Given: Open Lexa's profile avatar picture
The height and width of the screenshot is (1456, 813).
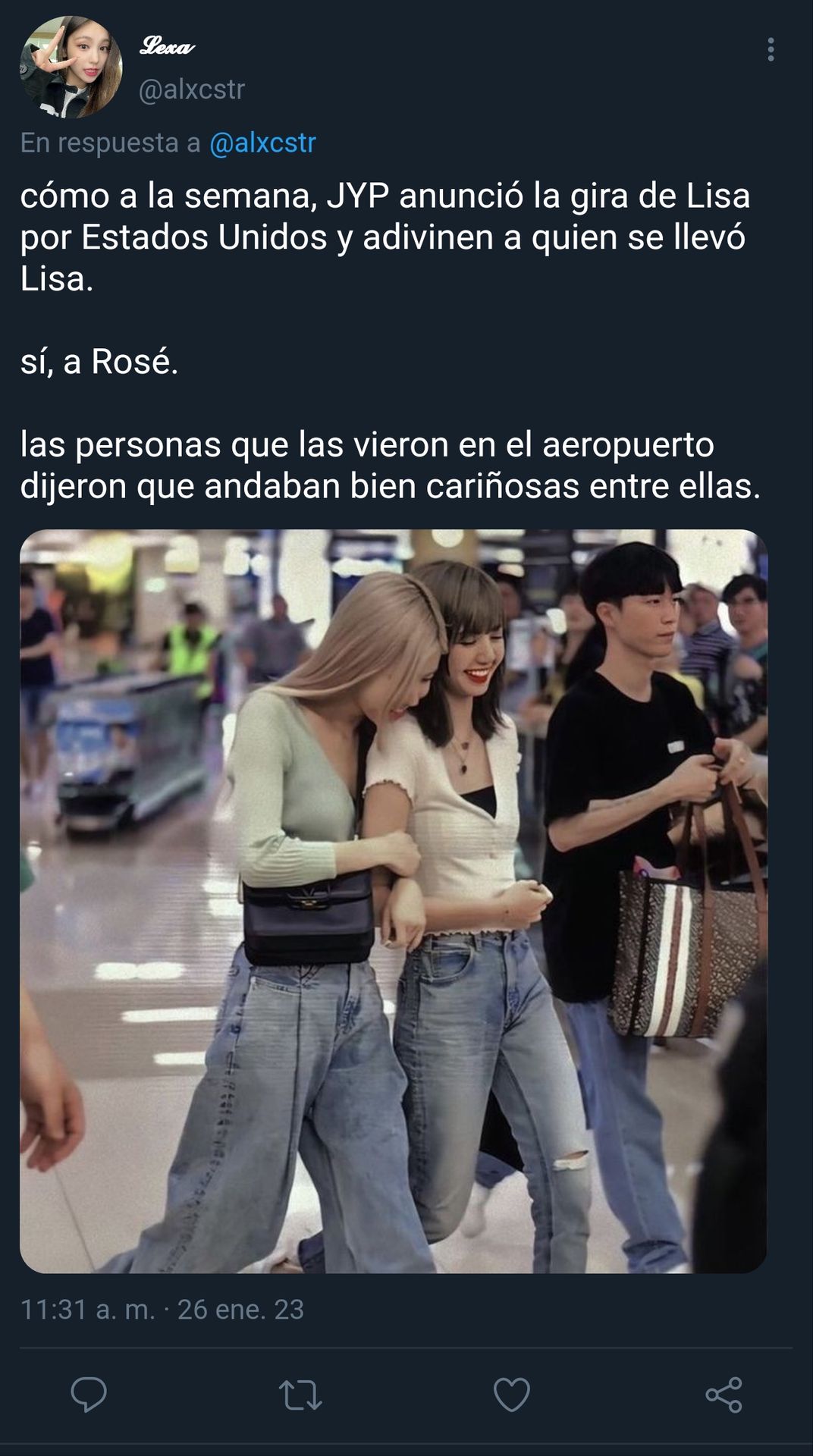Looking at the screenshot, I should (x=71, y=67).
